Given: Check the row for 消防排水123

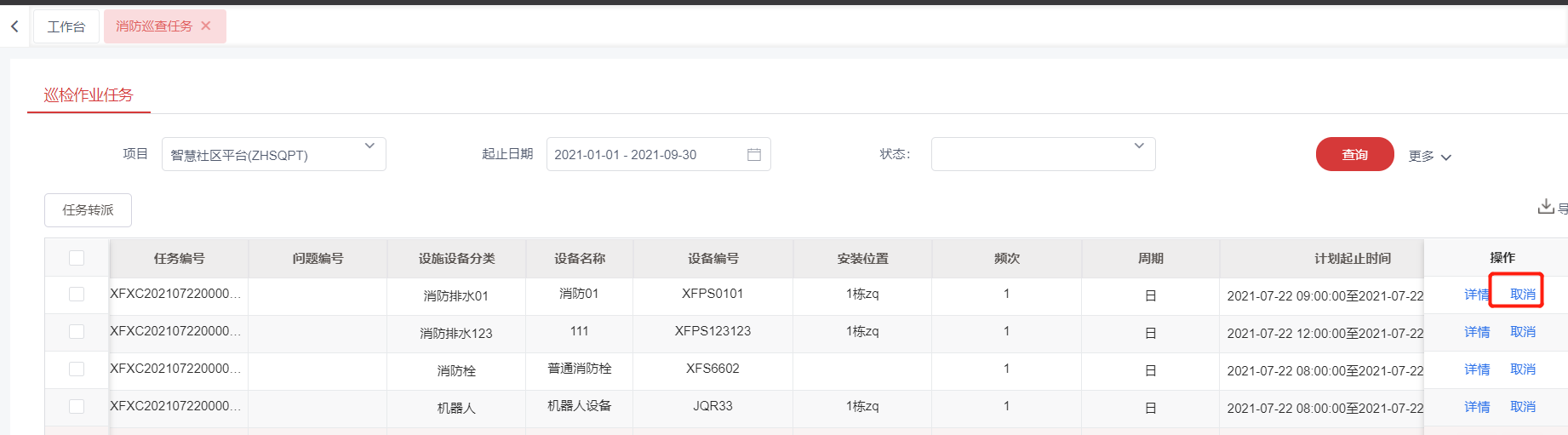Looking at the screenshot, I should click(x=77, y=332).
